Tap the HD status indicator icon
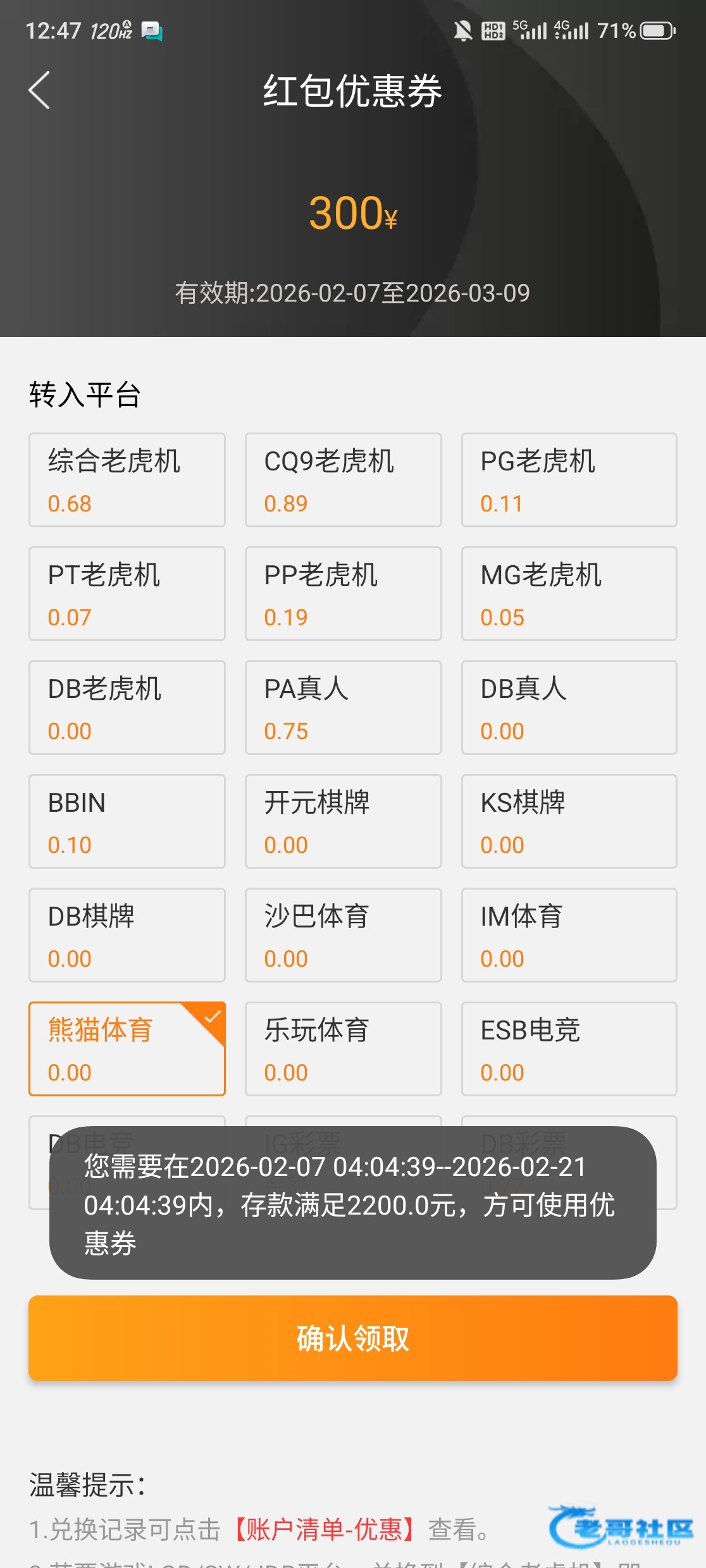706x1568 pixels. pos(493,30)
